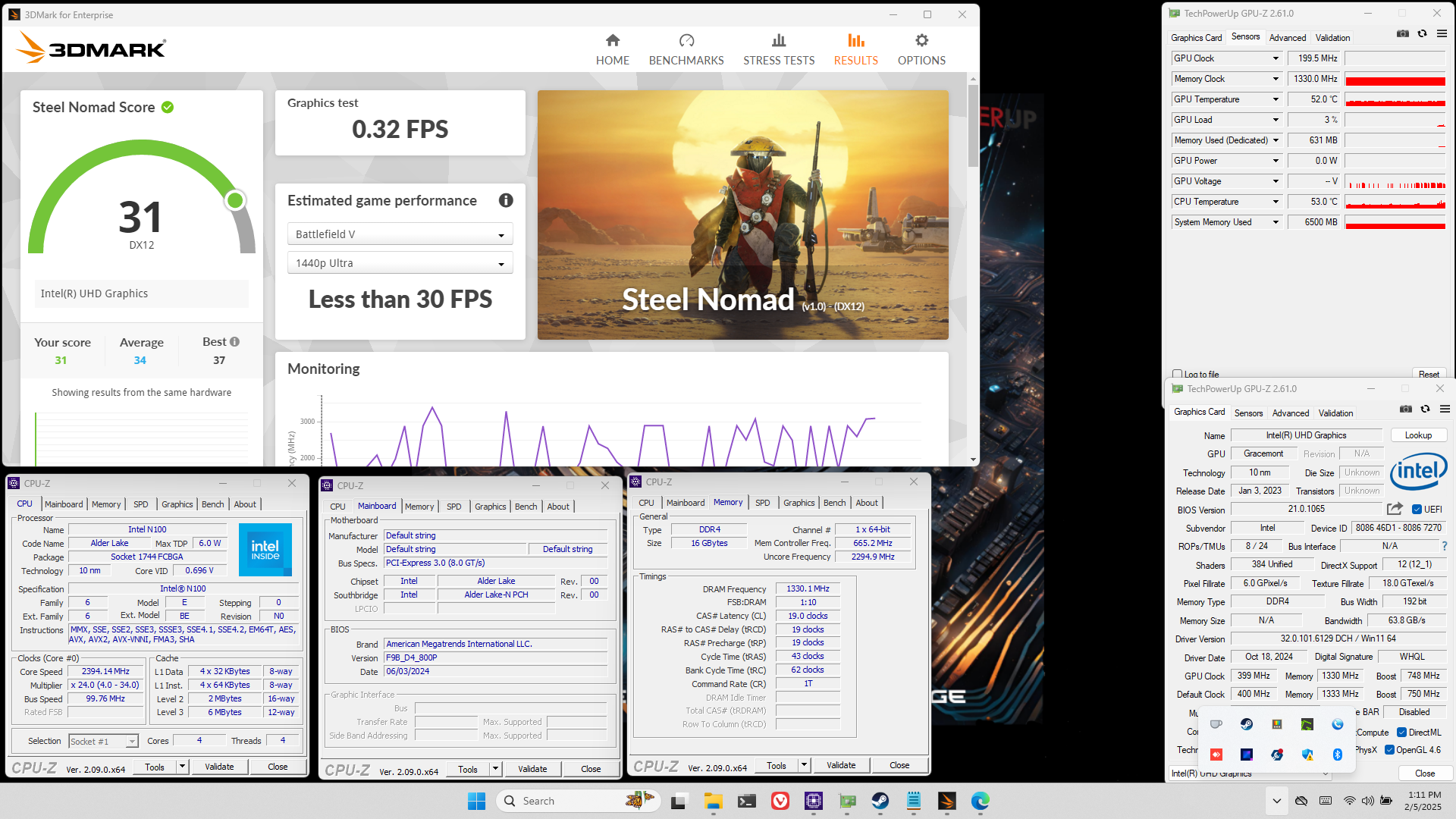Open the STRESS TESTS section
The height and width of the screenshot is (819, 1456).
tap(779, 49)
